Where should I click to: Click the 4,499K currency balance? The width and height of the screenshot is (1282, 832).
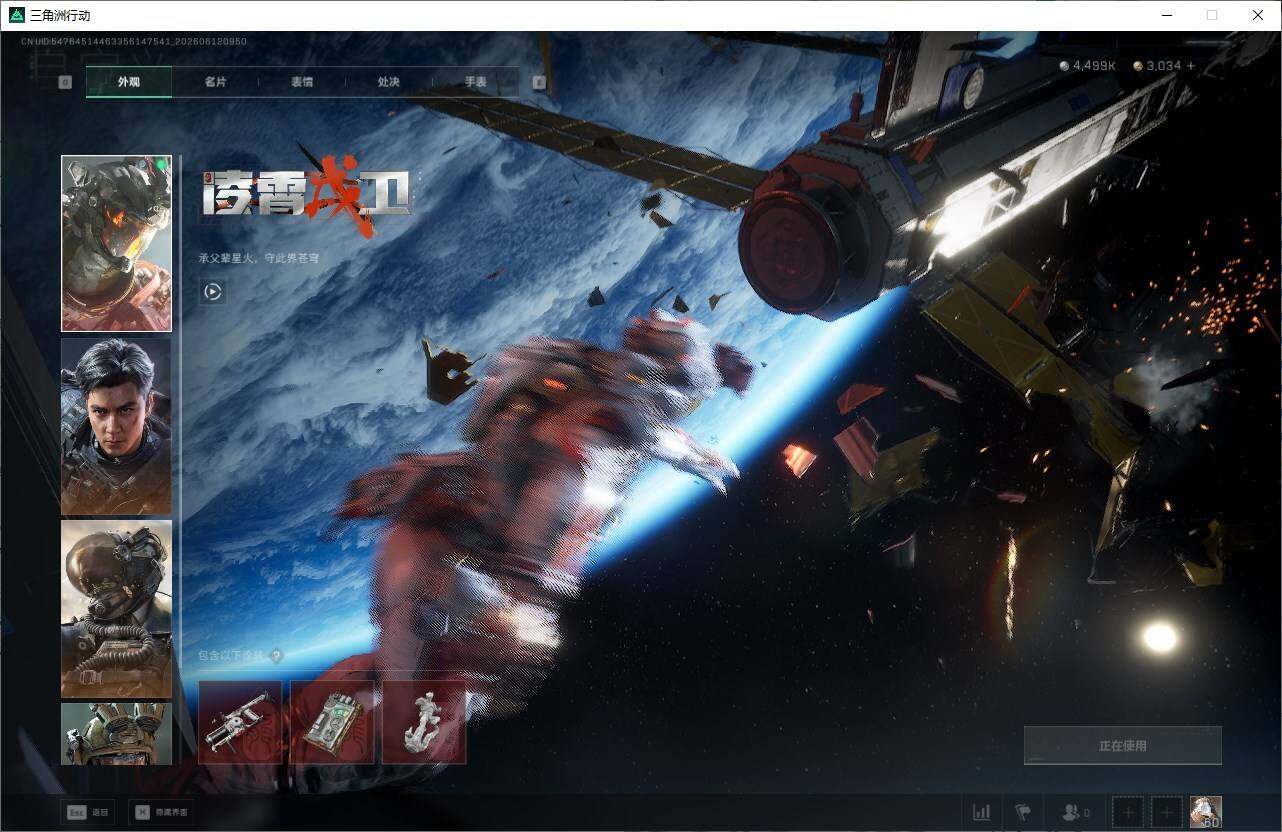tap(1088, 66)
